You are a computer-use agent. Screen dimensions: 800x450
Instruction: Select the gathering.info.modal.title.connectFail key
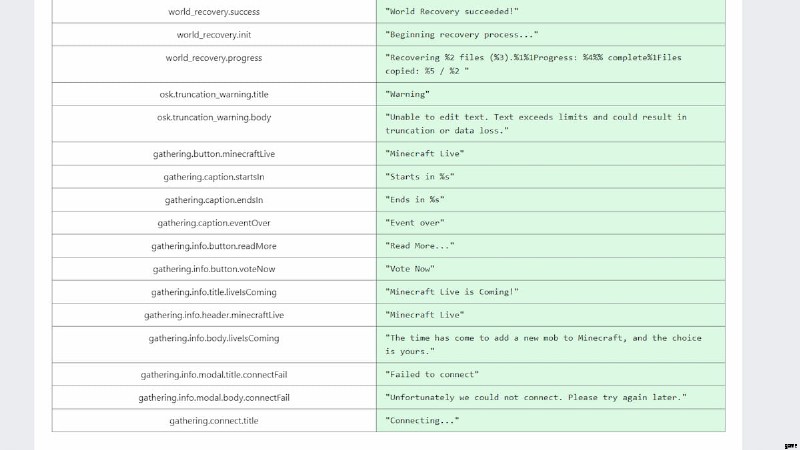(214, 374)
